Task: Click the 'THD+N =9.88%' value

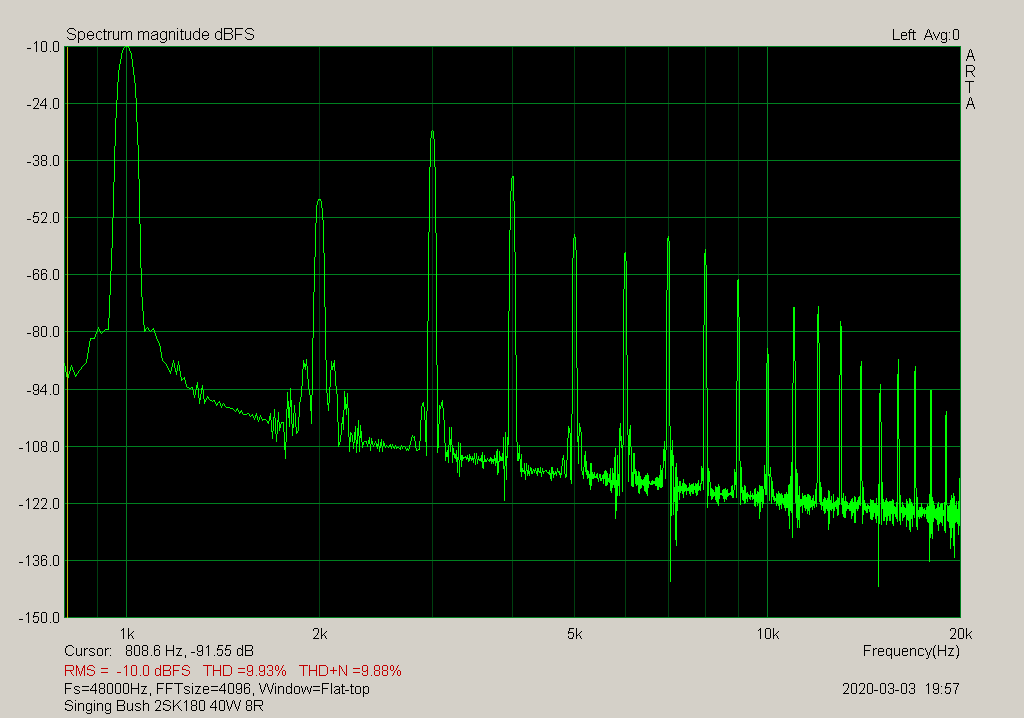Action: coord(350,670)
